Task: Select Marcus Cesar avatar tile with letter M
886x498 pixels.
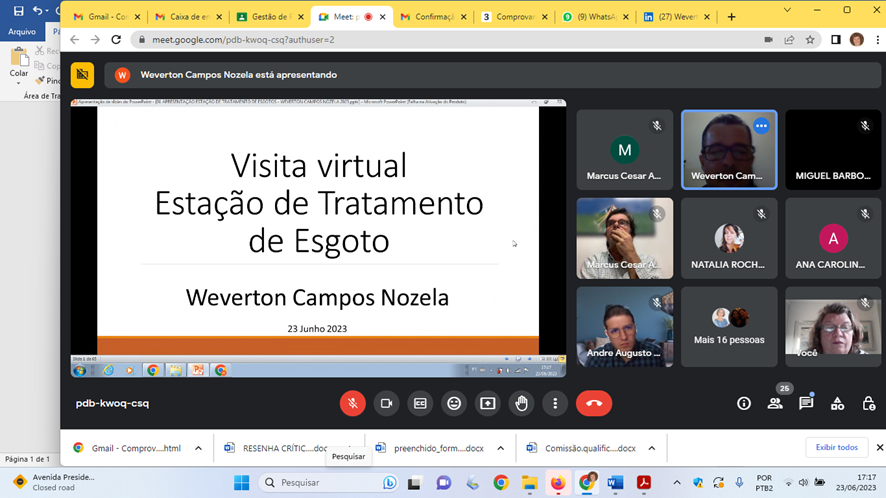Action: click(624, 150)
